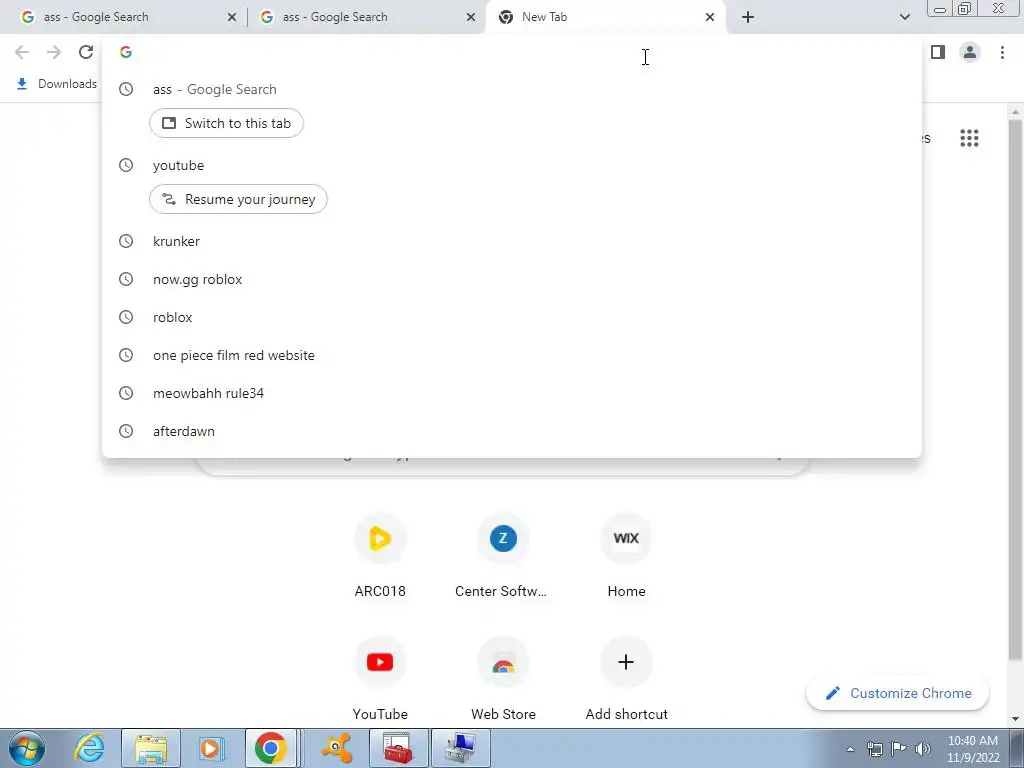Open the profile avatar menu
The width and height of the screenshot is (1024, 768).
point(970,52)
